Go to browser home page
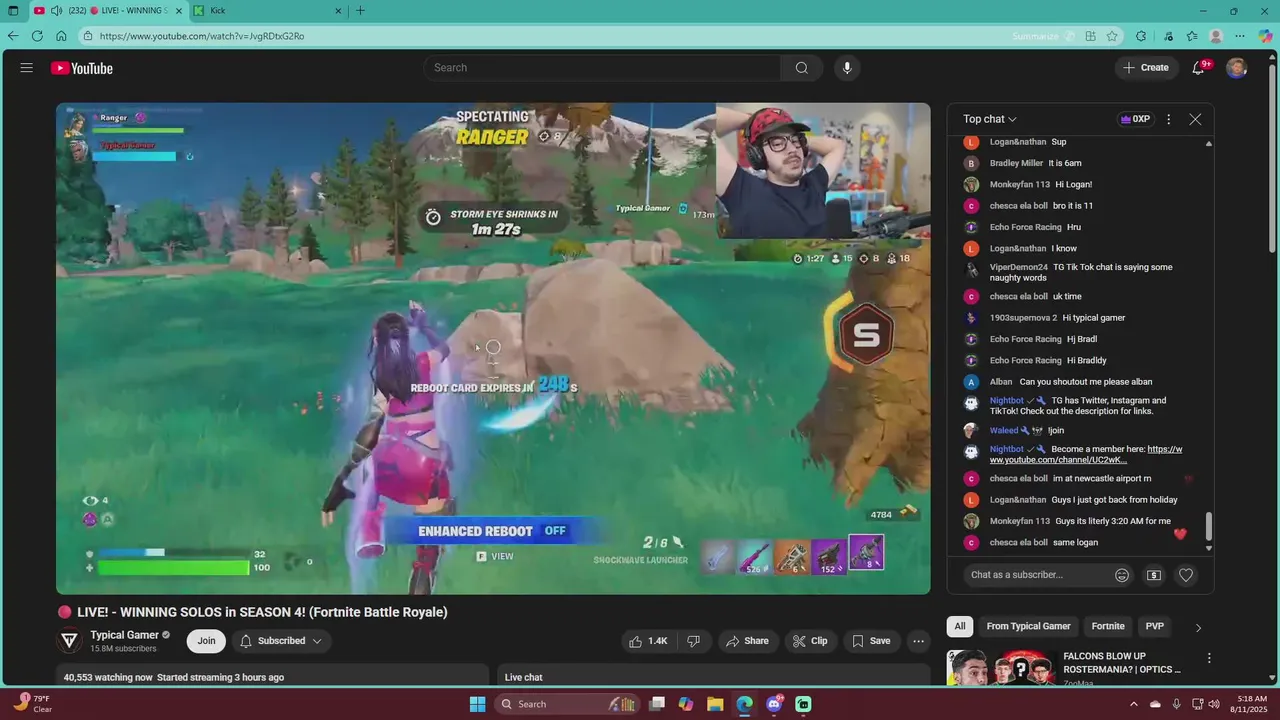The height and width of the screenshot is (720, 1280). (x=61, y=36)
